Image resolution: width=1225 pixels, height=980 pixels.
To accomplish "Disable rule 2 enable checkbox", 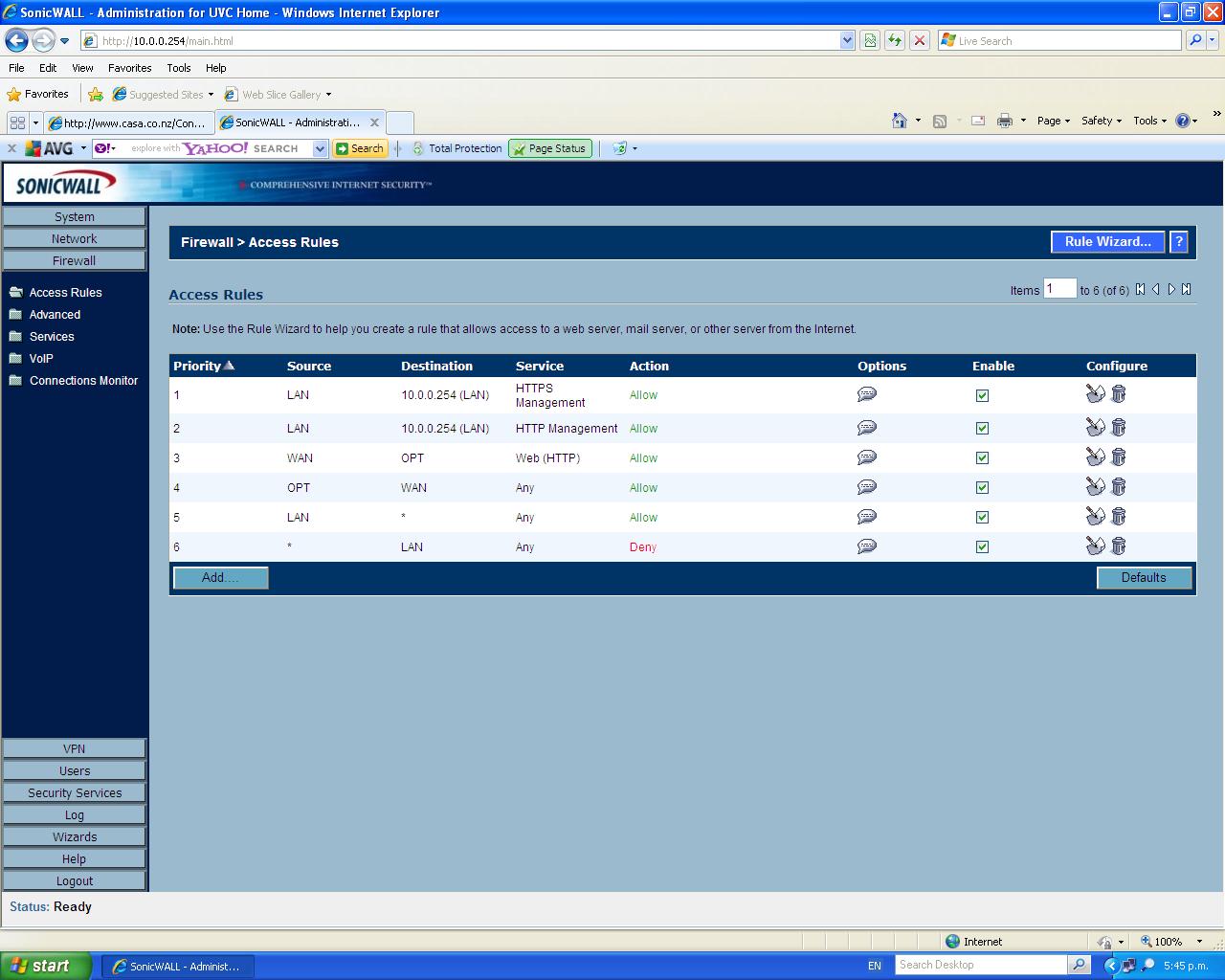I will [982, 429].
